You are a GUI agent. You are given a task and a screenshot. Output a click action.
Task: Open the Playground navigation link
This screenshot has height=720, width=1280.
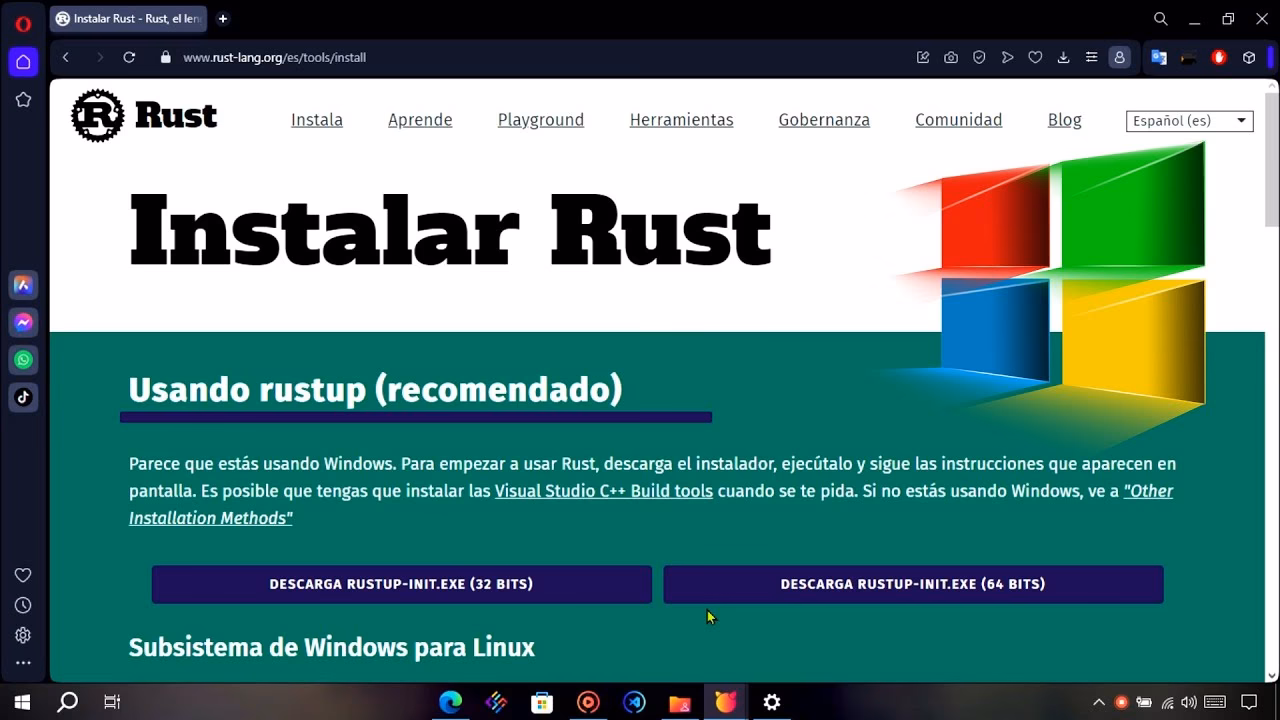pos(541,120)
